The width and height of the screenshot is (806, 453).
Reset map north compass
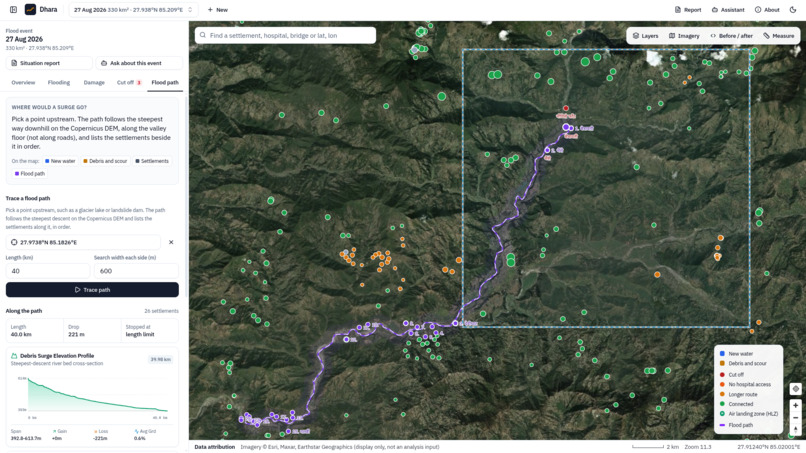point(795,430)
